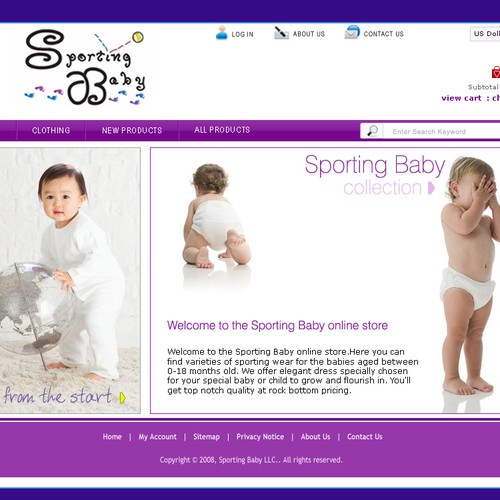Click the search magnifier icon
Screen dimensions: 500x500
tap(372, 131)
